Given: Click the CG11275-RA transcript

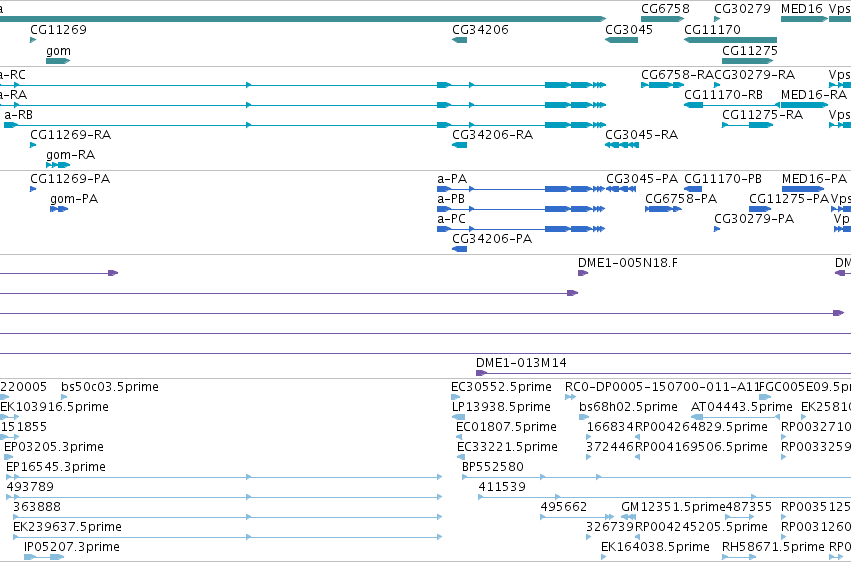Looking at the screenshot, I should [748, 125].
